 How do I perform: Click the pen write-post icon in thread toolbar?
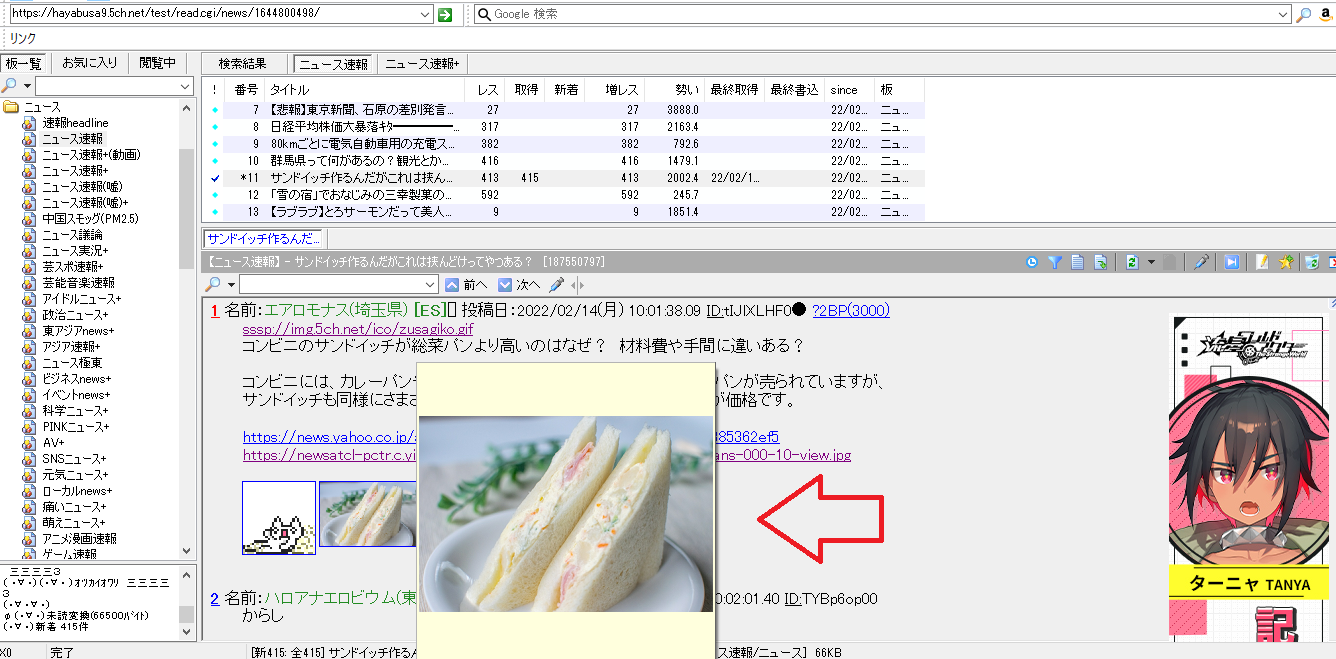[x=1201, y=262]
